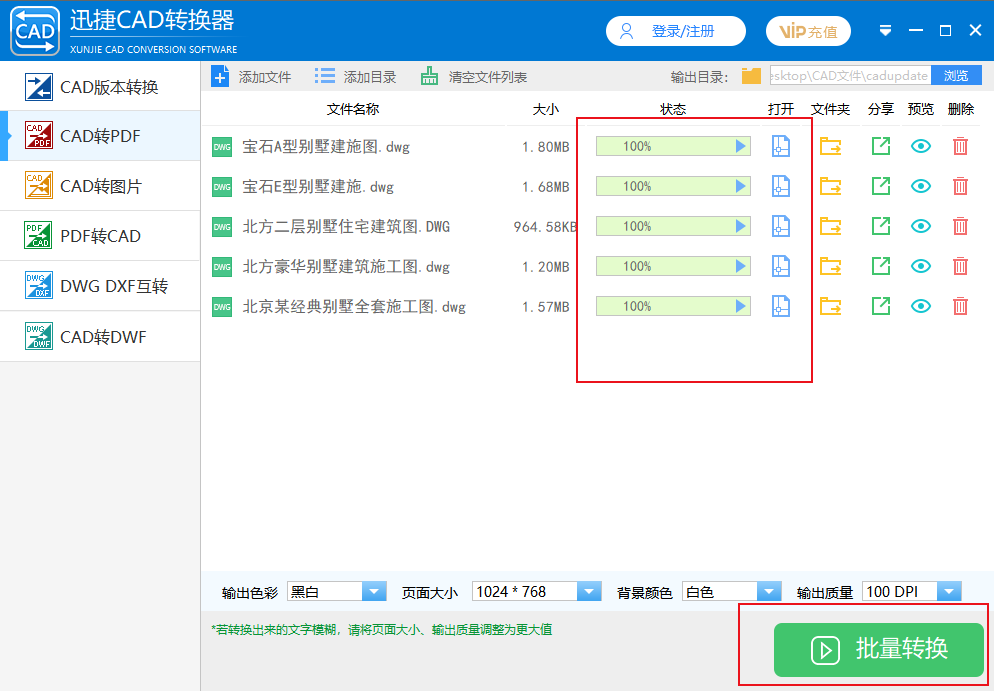Delete 北京某经典别墅全套施工图.dwg from list
This screenshot has width=994, height=691.
(x=960, y=306)
